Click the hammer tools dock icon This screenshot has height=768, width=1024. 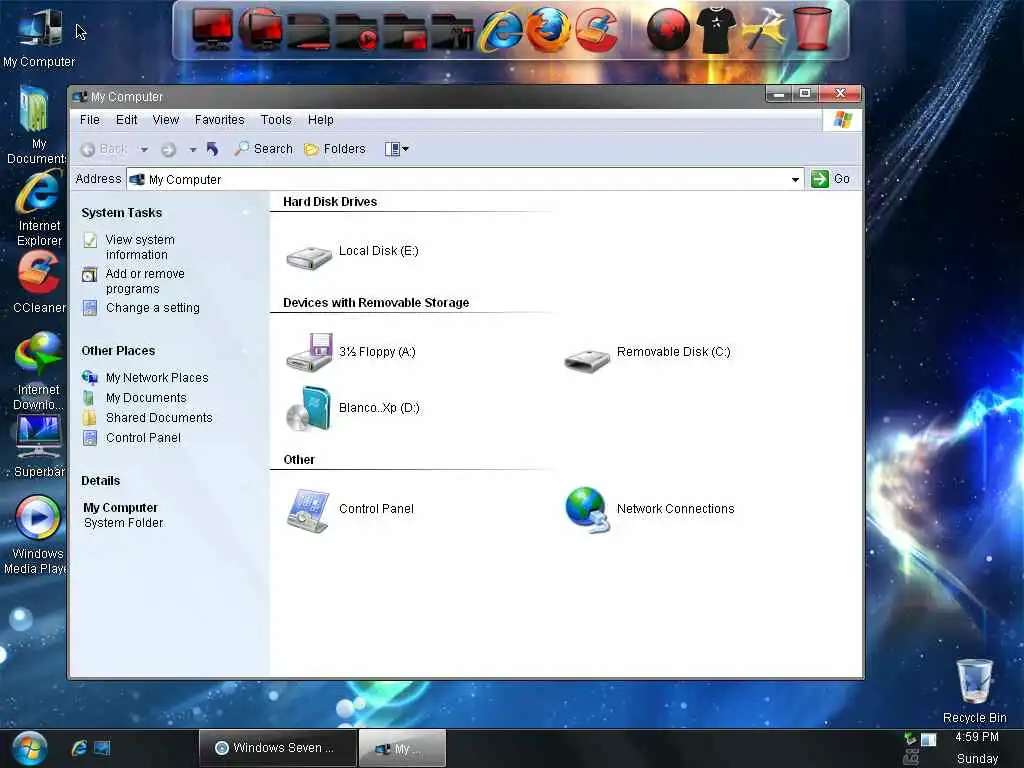pos(764,30)
